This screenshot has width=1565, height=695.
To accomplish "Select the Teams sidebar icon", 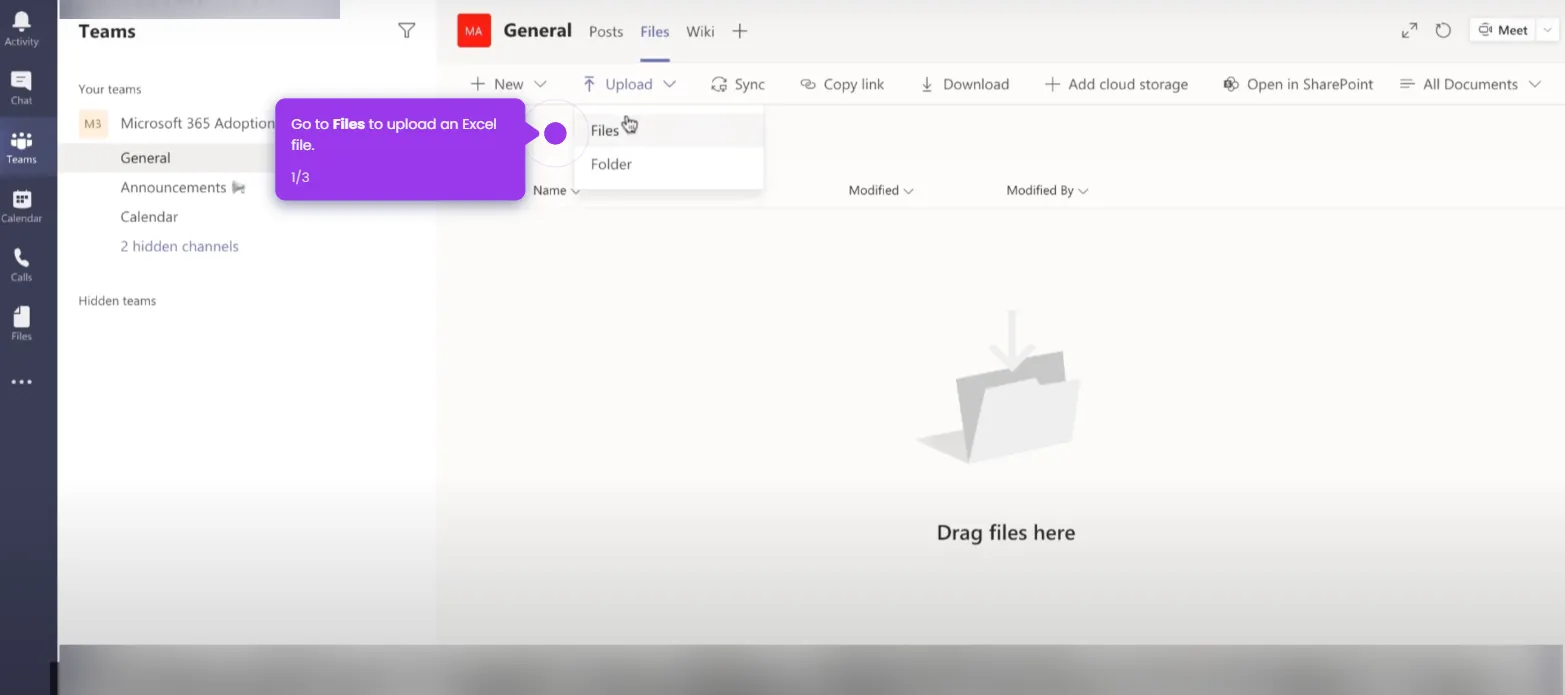I will (x=21, y=147).
